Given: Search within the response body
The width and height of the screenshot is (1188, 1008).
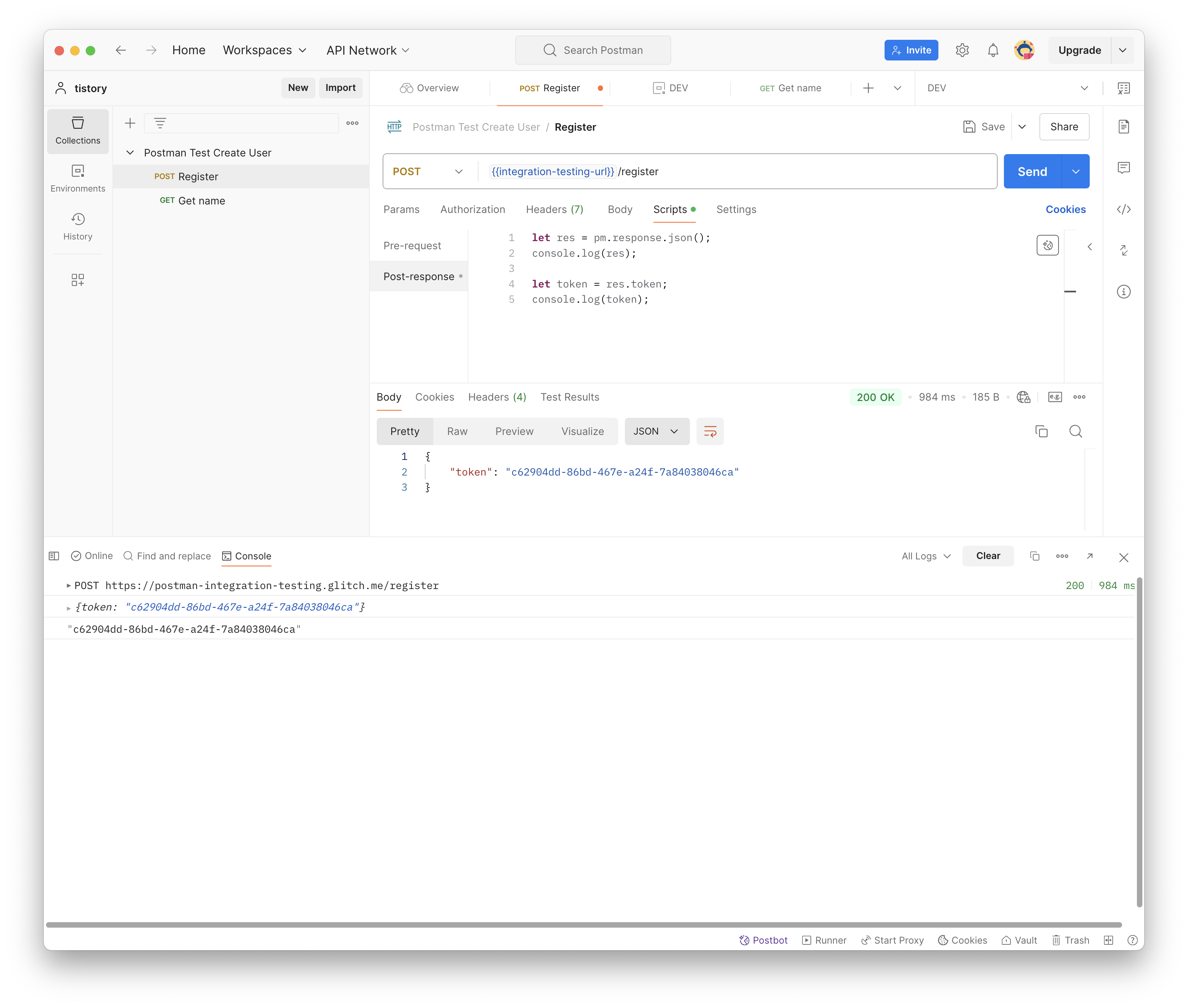Looking at the screenshot, I should pyautogui.click(x=1075, y=431).
